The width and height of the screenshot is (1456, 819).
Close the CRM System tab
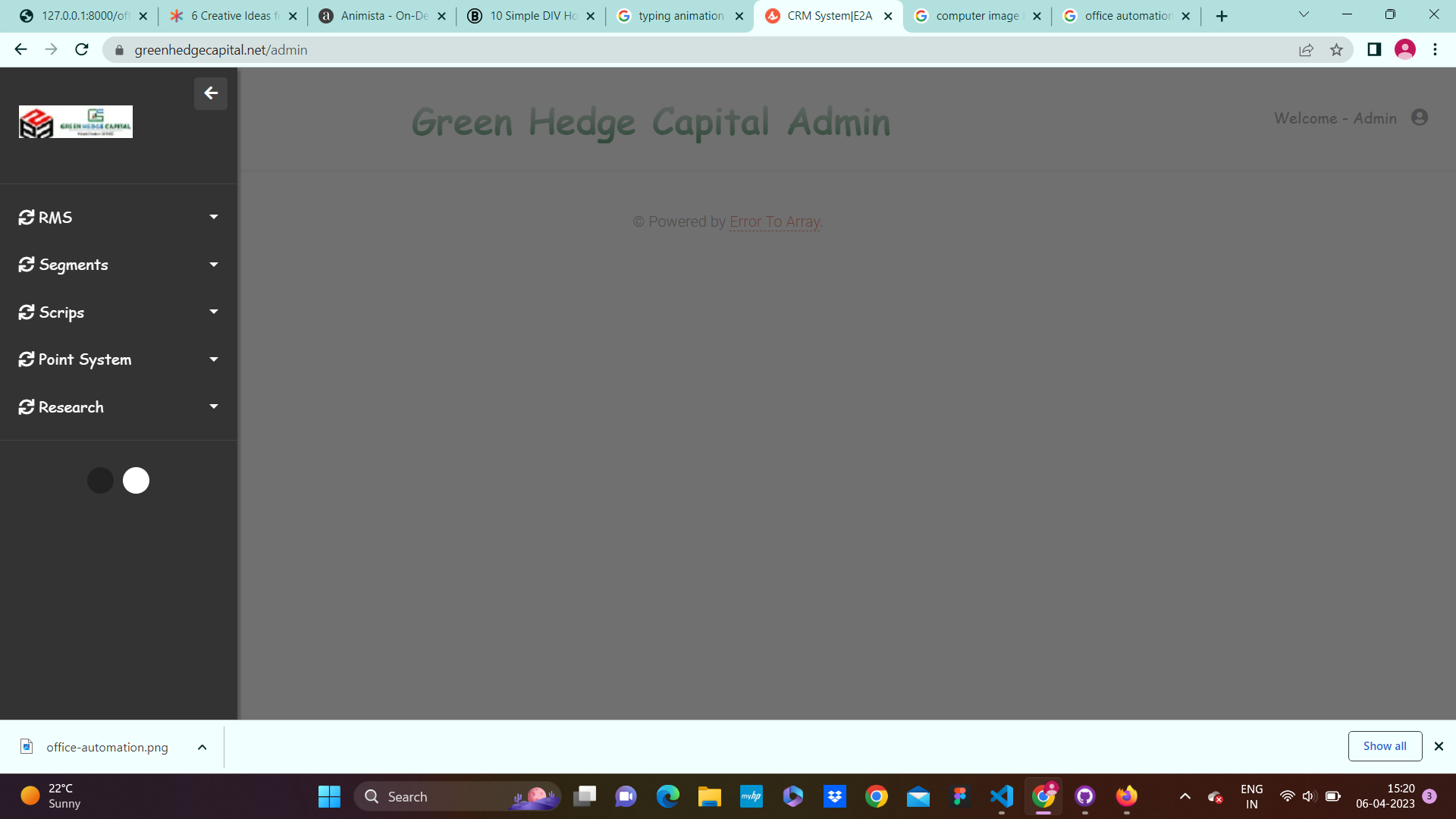(888, 16)
